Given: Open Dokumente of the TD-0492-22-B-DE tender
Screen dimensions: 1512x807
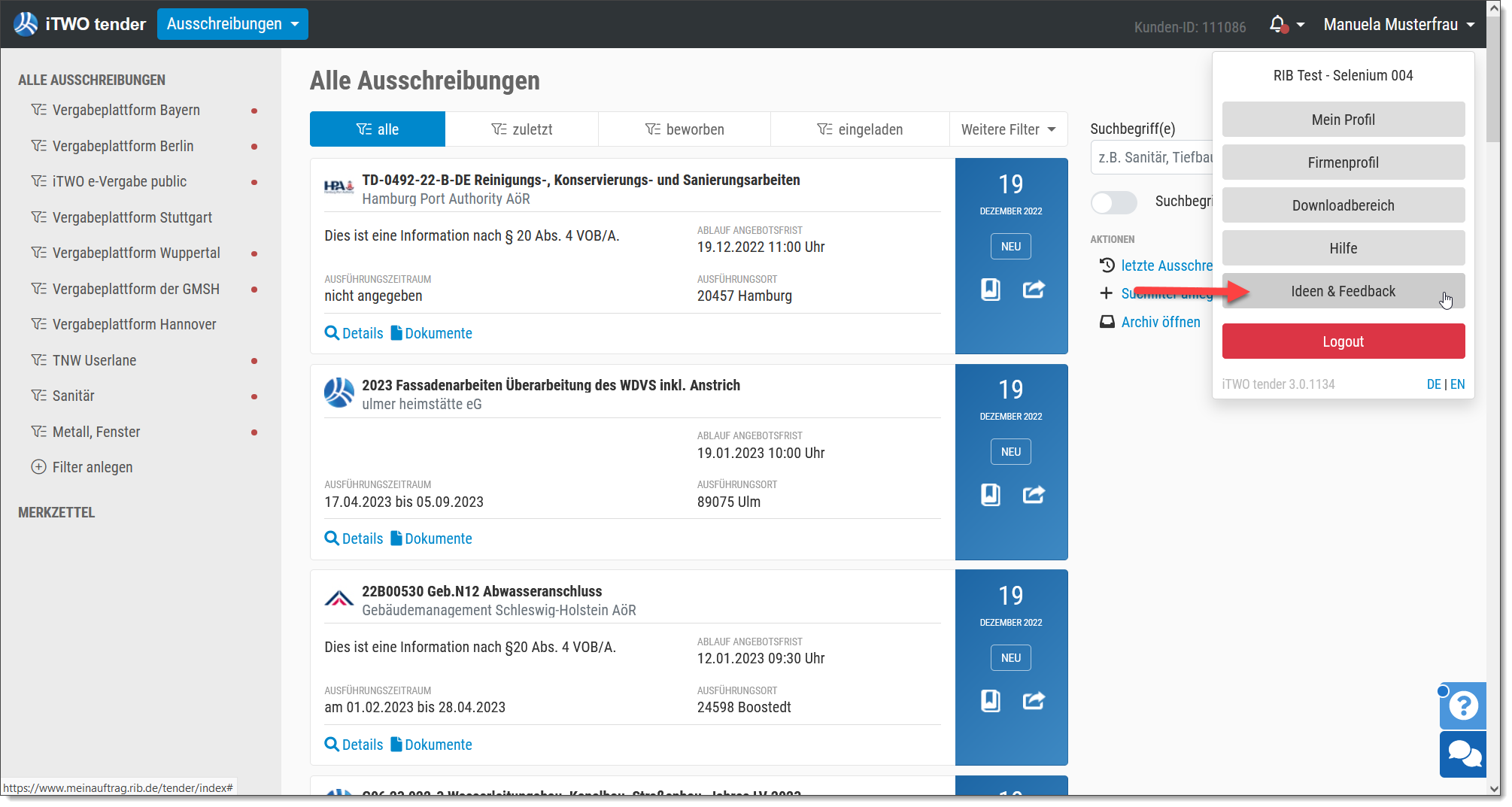Looking at the screenshot, I should click(431, 333).
